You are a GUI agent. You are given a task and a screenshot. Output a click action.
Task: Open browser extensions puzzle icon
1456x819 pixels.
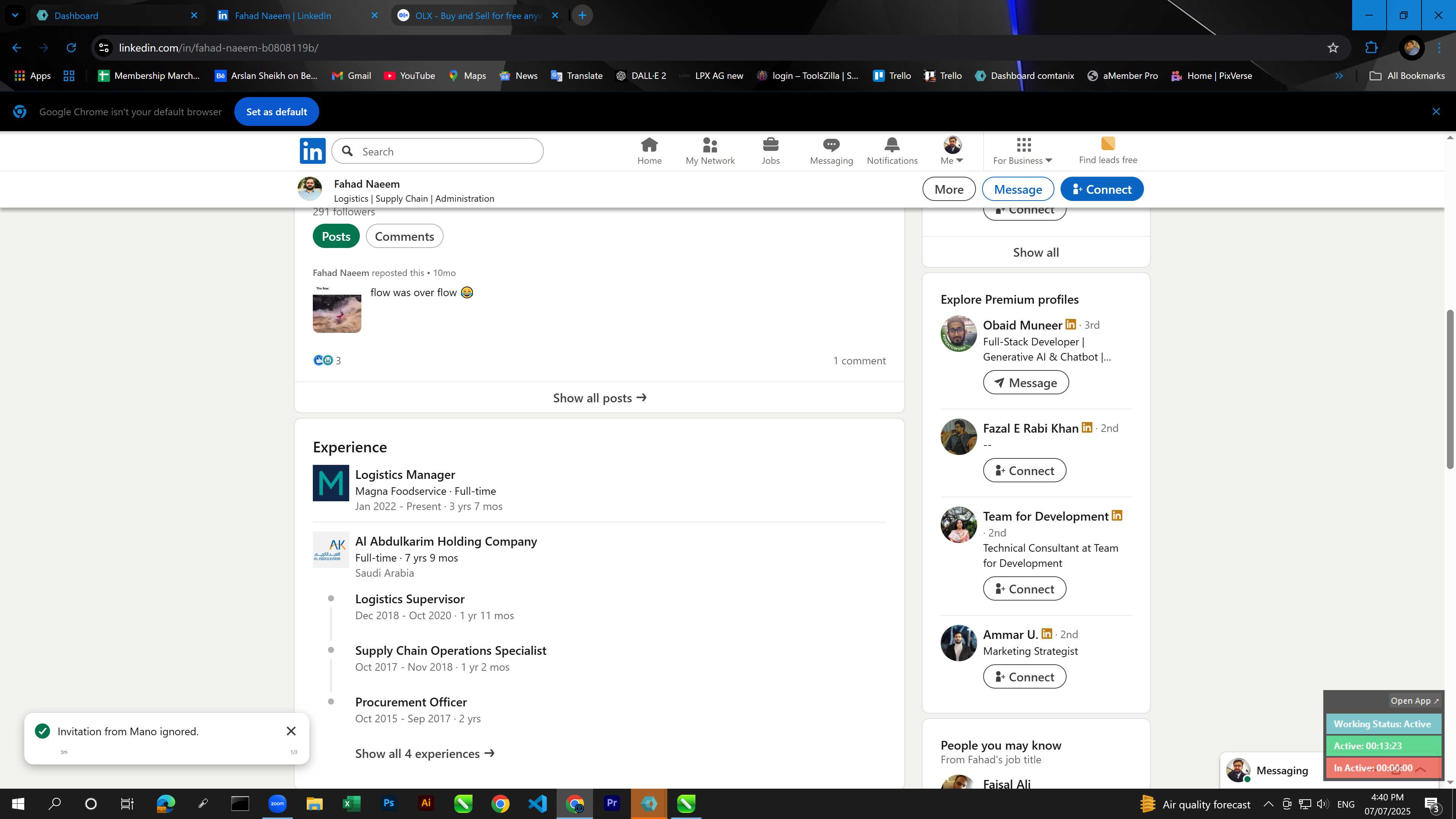click(1371, 48)
